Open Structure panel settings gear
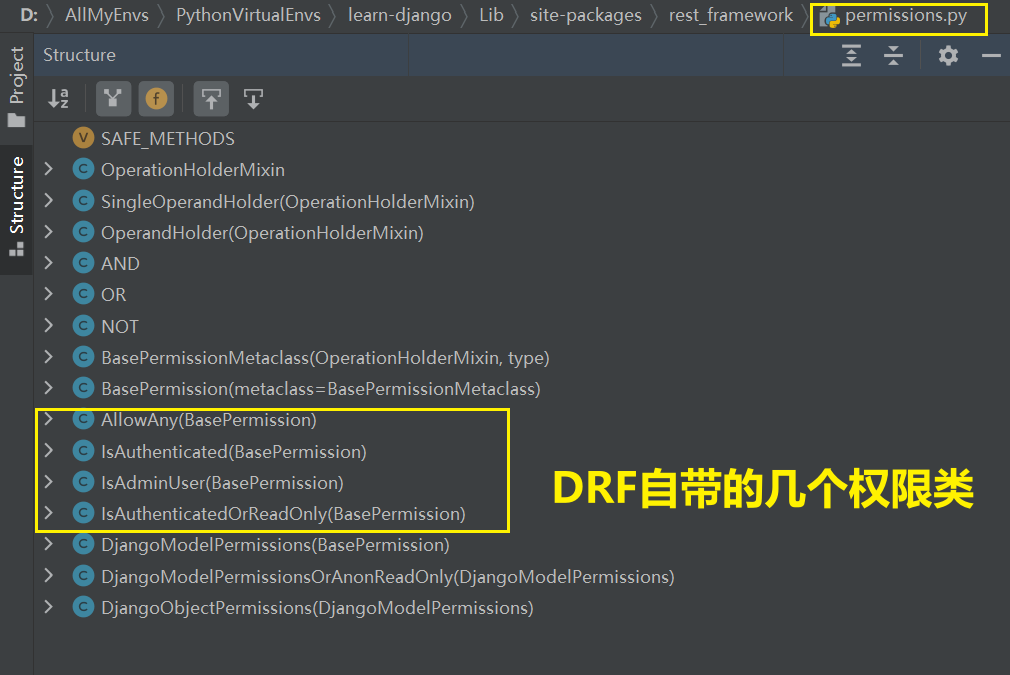The image size is (1010, 675). pyautogui.click(x=948, y=55)
